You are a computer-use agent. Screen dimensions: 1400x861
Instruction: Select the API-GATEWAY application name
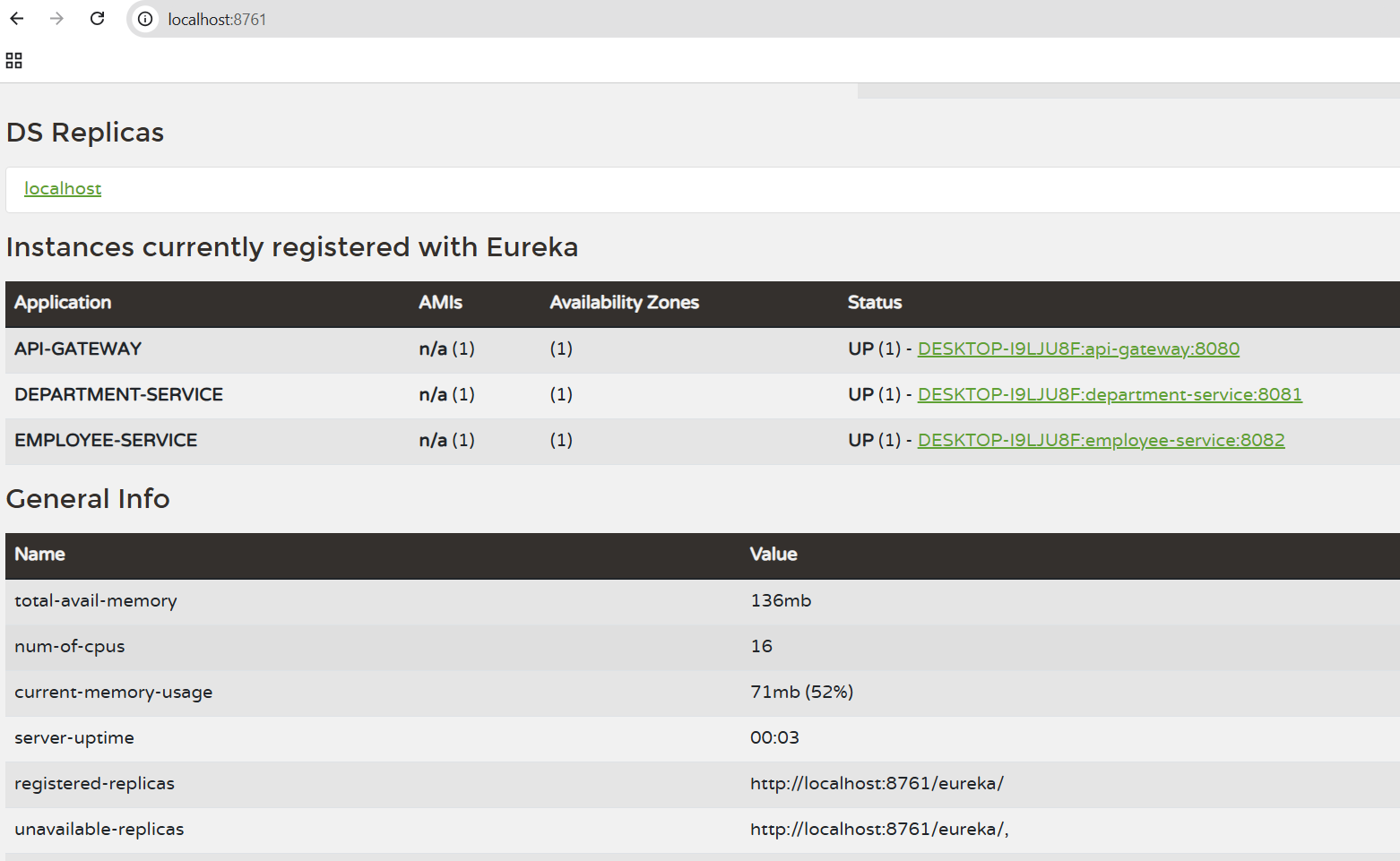tap(78, 349)
